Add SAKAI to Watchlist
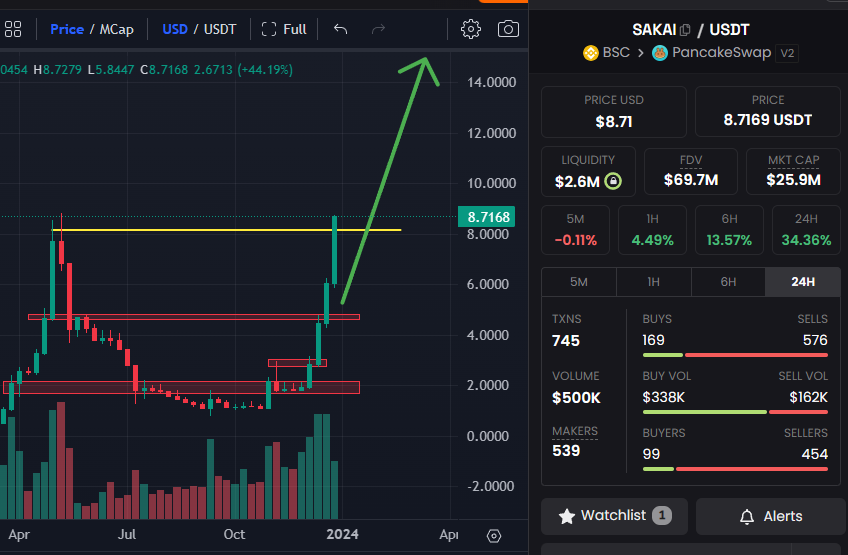 pos(614,516)
